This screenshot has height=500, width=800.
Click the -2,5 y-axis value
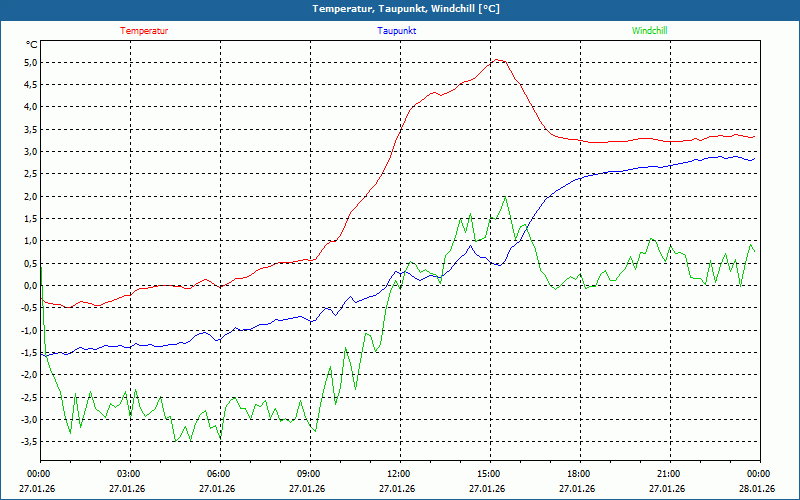(30, 397)
